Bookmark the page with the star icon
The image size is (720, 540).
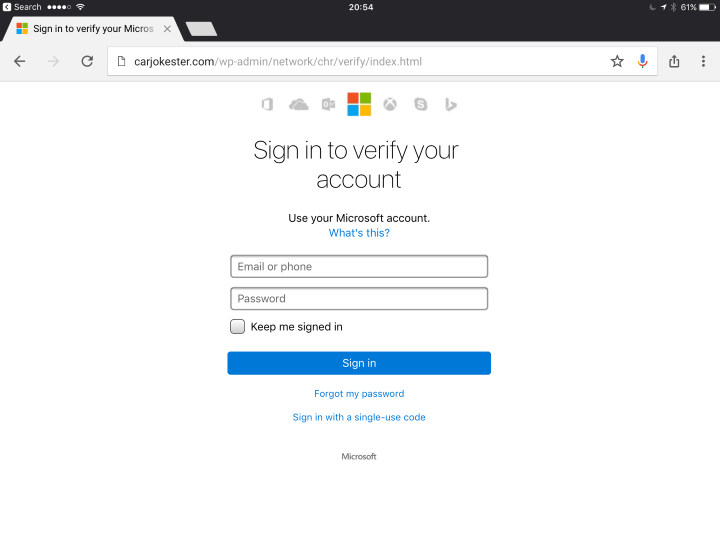point(617,61)
